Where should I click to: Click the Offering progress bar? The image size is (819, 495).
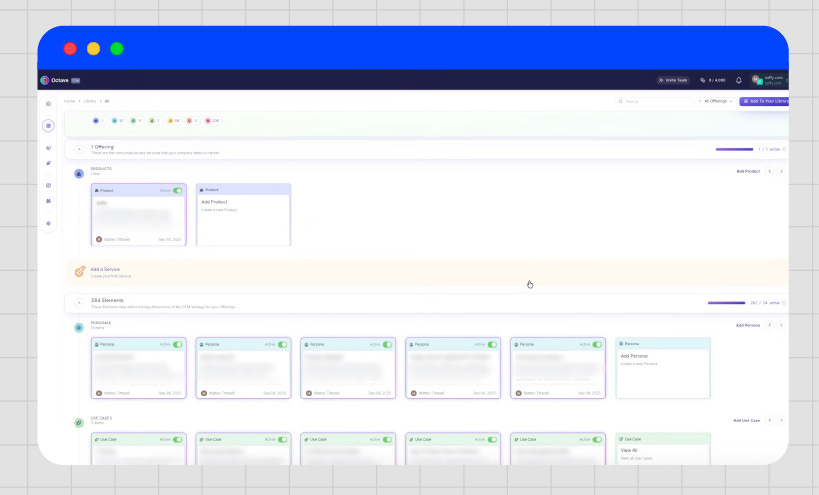click(734, 149)
